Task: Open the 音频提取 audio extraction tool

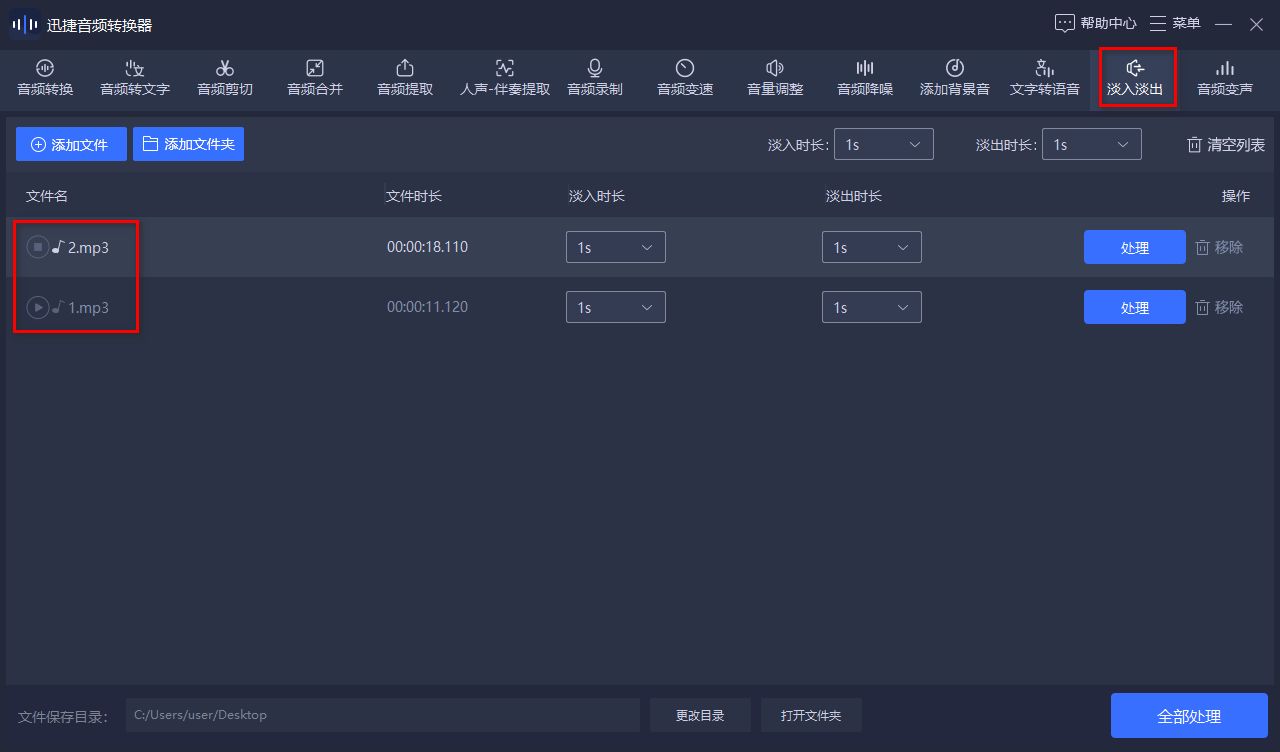Action: tap(405, 78)
